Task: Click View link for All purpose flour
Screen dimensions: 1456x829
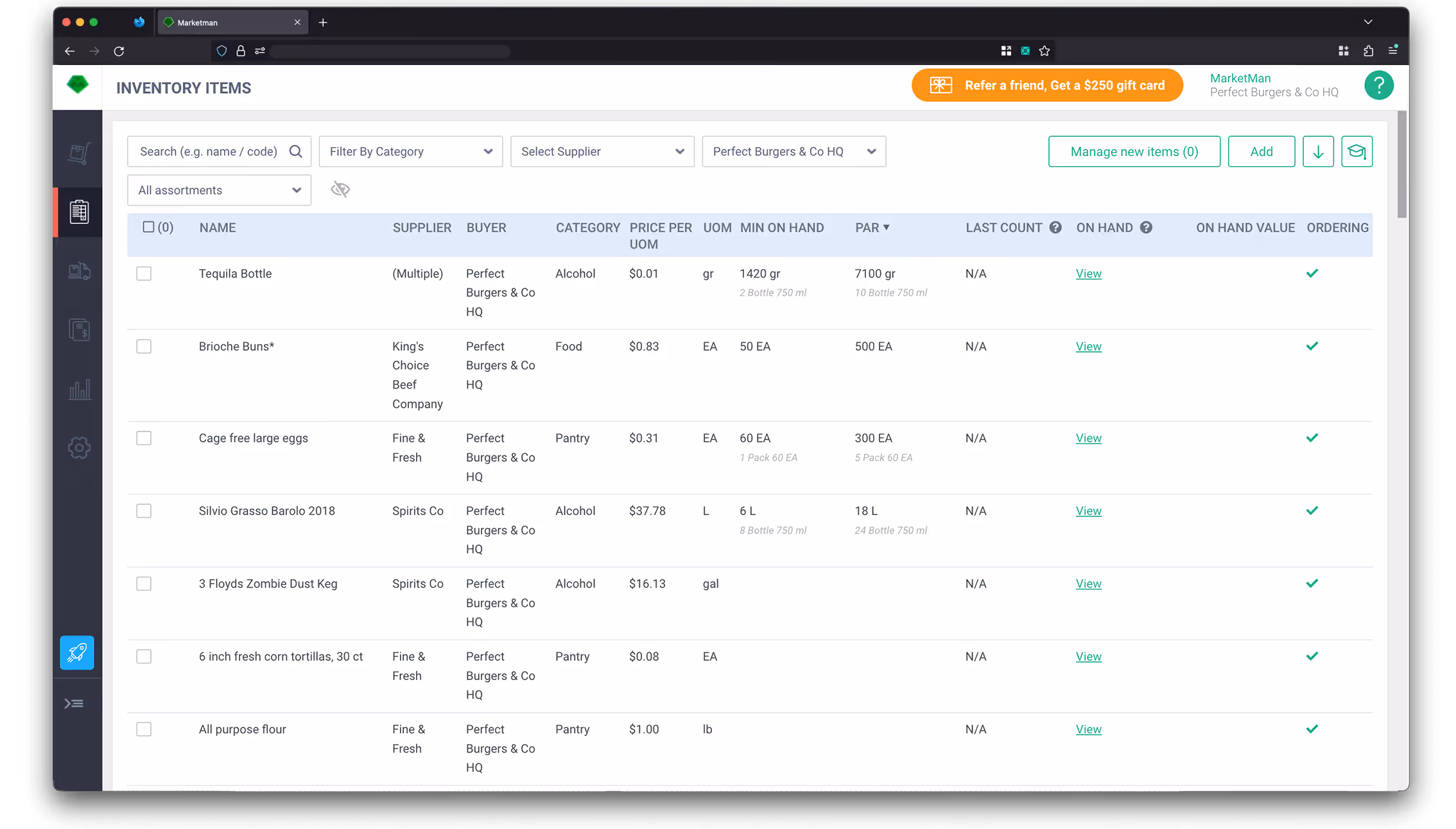Action: (1088, 729)
